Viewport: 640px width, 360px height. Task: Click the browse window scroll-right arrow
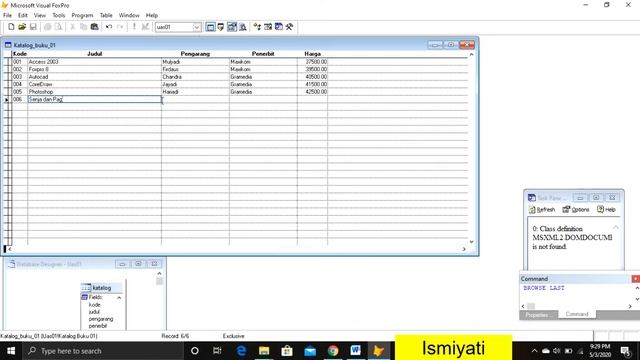[464, 249]
